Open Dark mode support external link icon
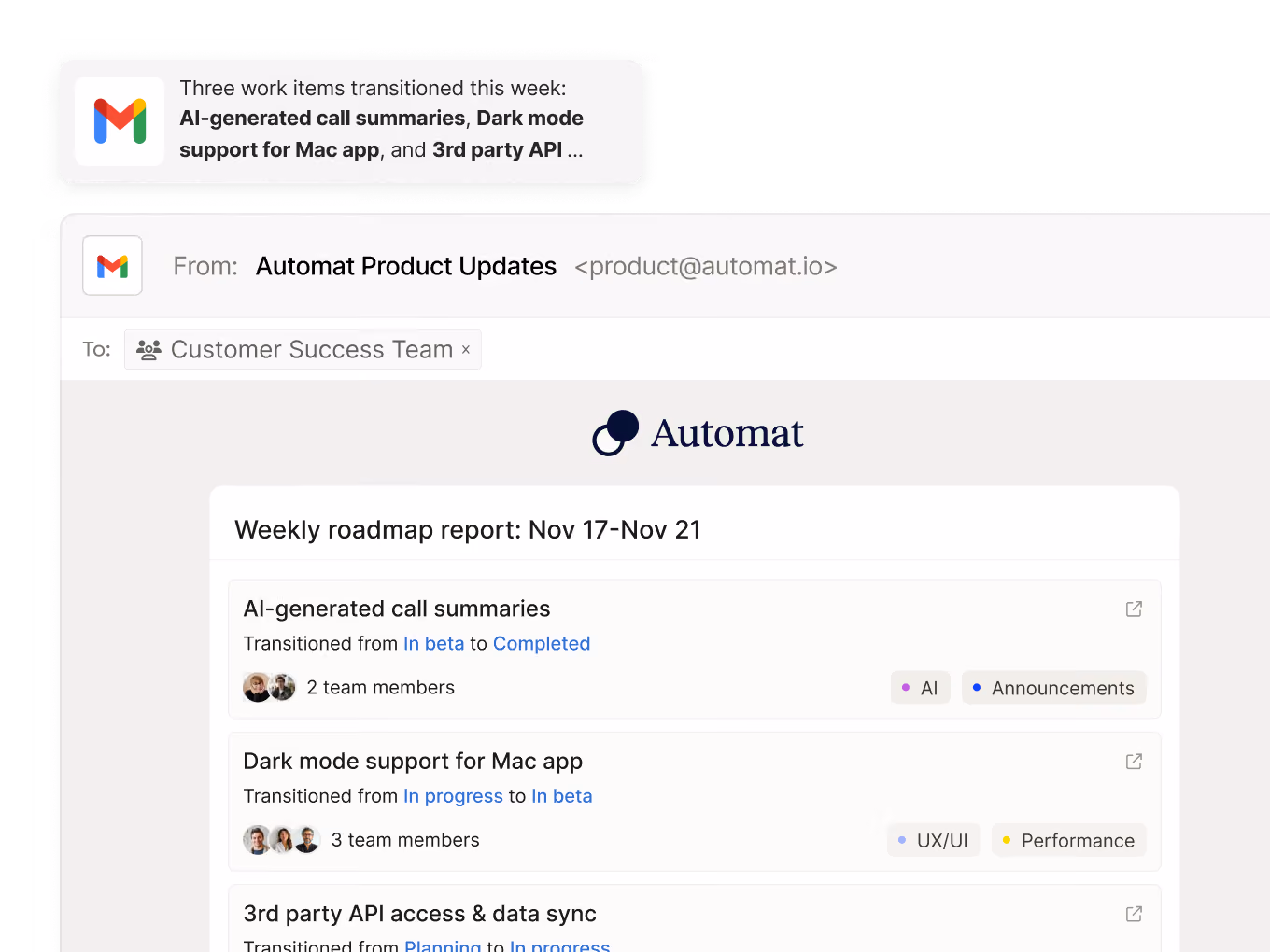 tap(1134, 762)
